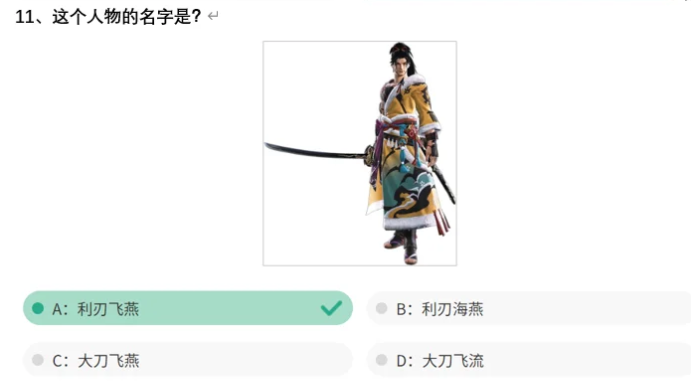Click the letter label D: on its option
691x386 pixels.
pyautogui.click(x=404, y=361)
